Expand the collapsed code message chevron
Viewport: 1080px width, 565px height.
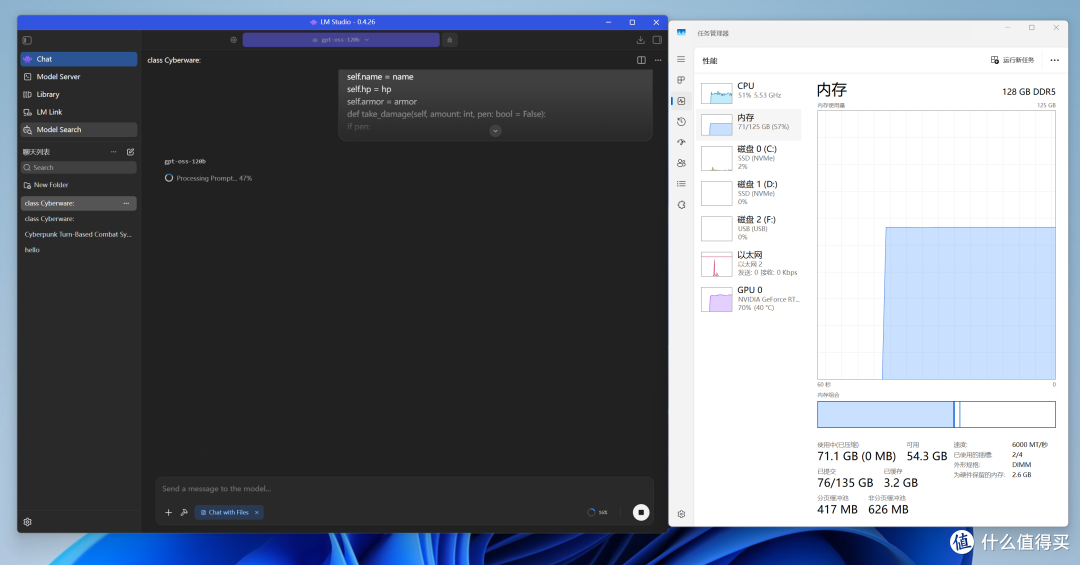click(495, 131)
